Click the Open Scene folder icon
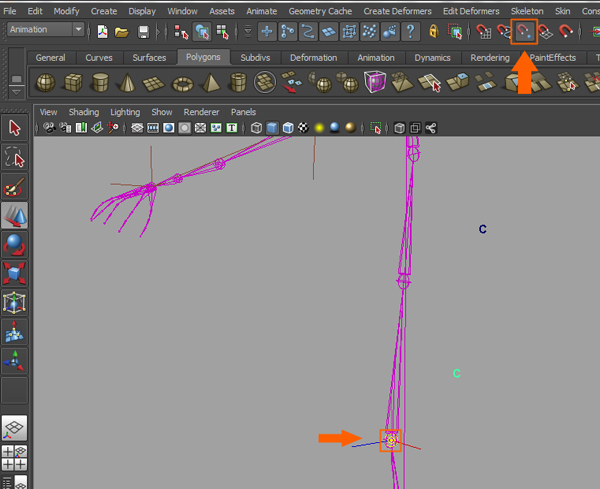Viewport: 600px width, 489px height. 122,32
